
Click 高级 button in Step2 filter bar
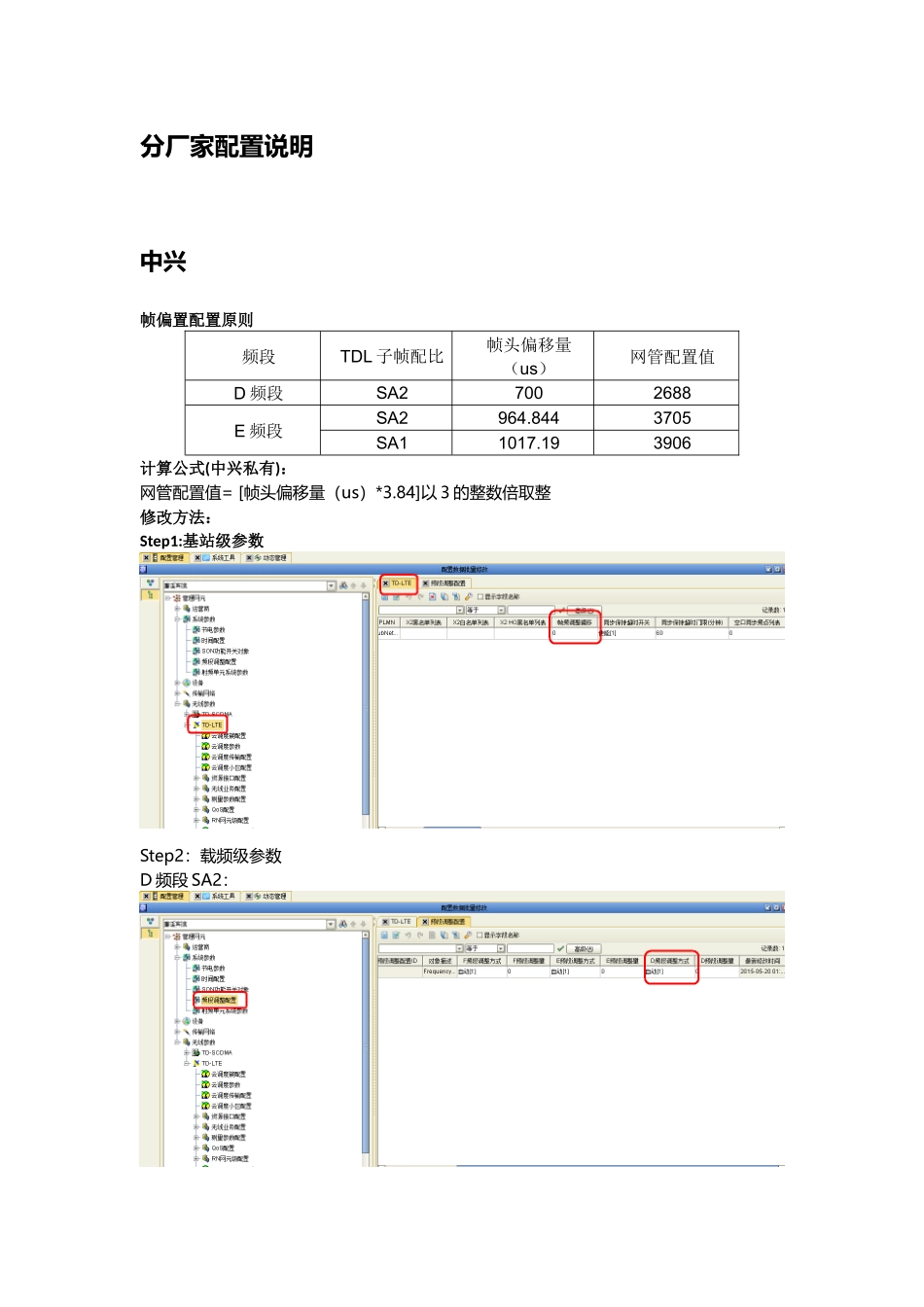coord(584,948)
